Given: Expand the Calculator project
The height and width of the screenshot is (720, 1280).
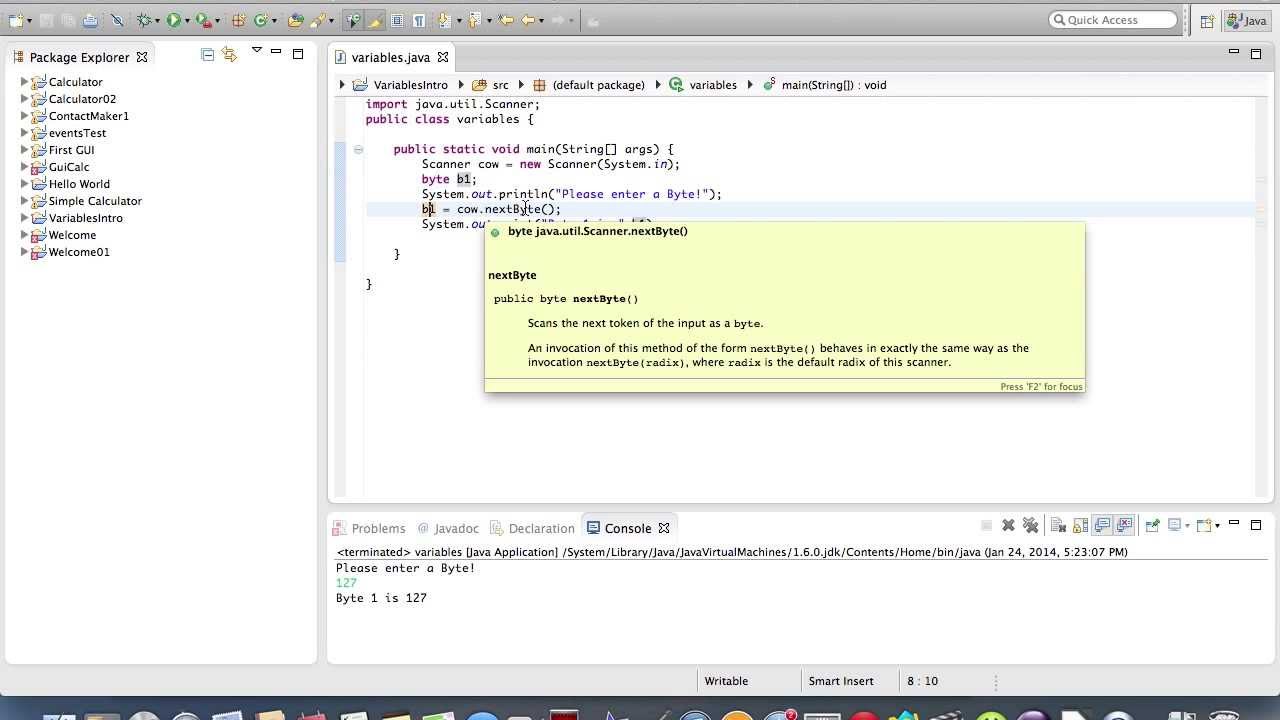Looking at the screenshot, I should pyautogui.click(x=25, y=82).
